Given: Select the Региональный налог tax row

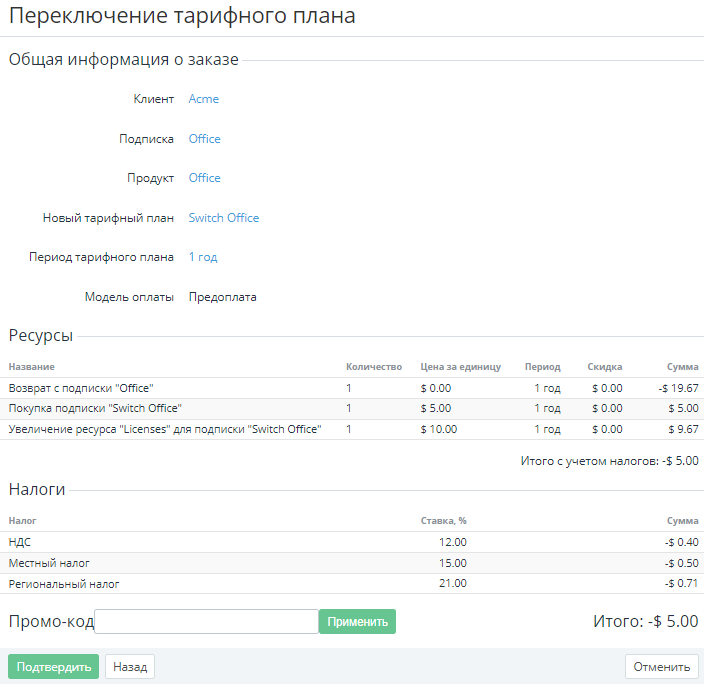Looking at the screenshot, I should [352, 584].
